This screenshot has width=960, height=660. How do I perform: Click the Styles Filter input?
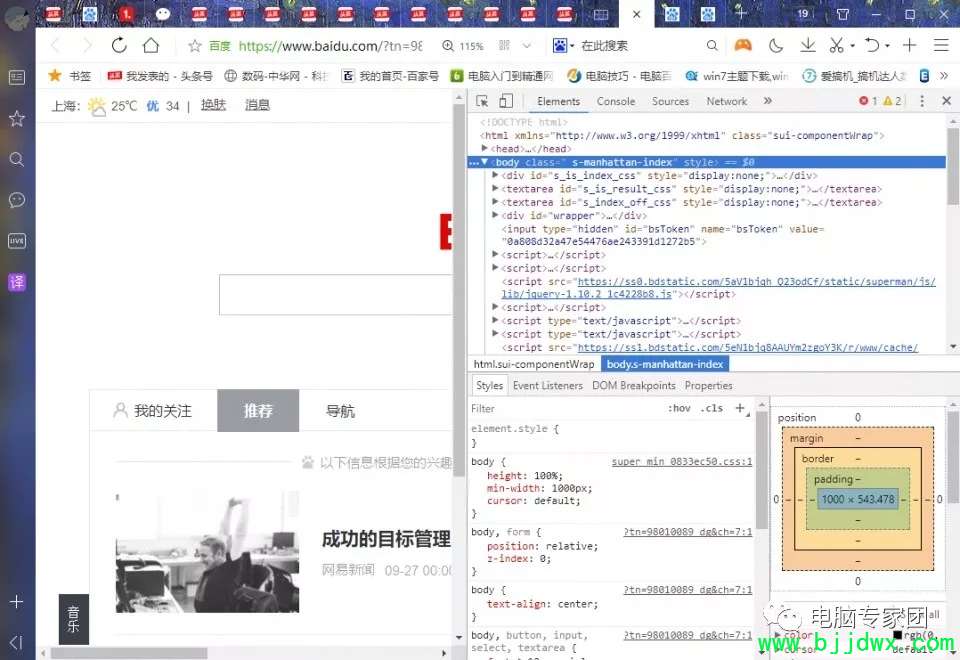point(563,408)
